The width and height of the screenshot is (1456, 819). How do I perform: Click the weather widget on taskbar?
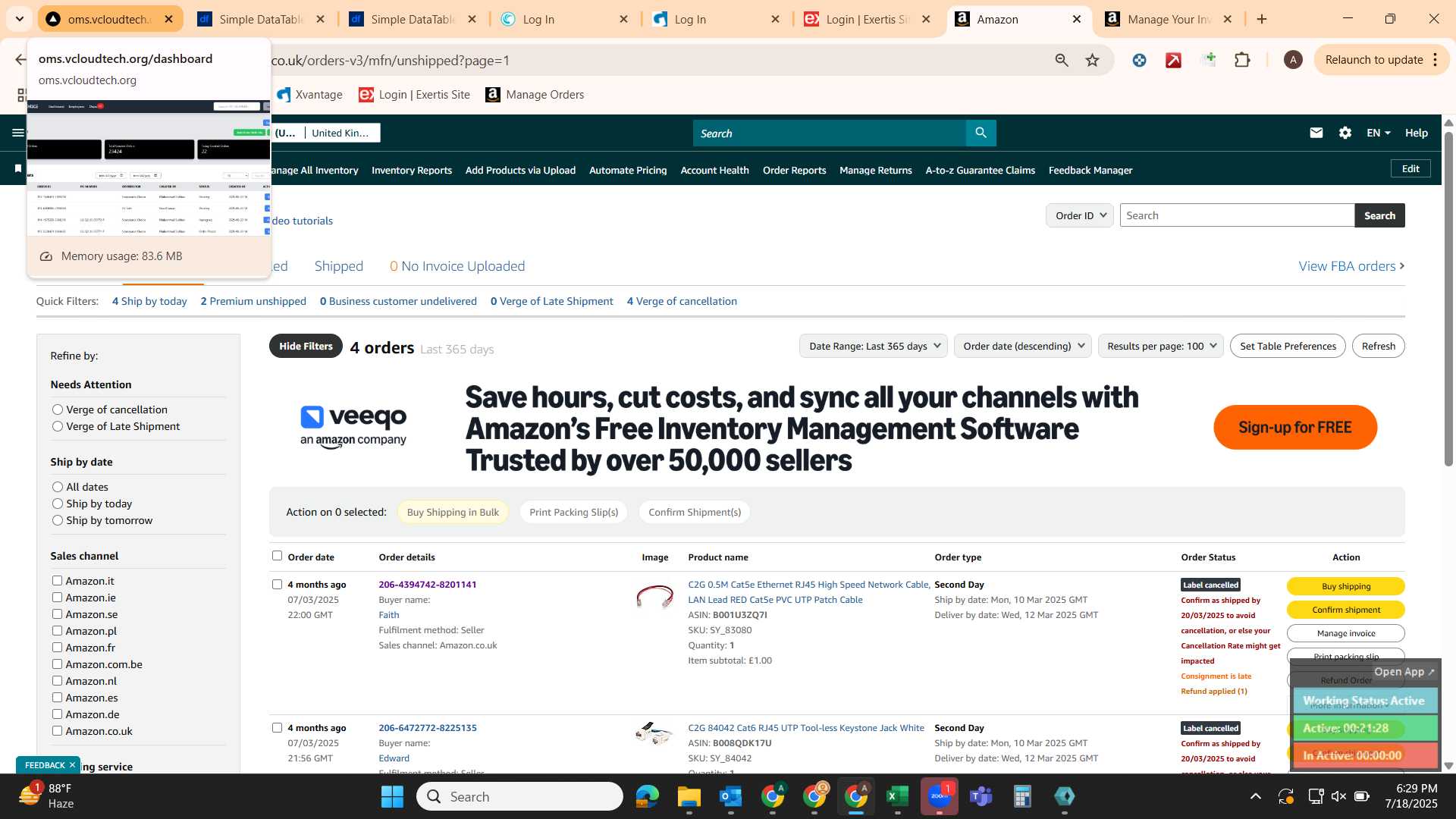pos(47,796)
